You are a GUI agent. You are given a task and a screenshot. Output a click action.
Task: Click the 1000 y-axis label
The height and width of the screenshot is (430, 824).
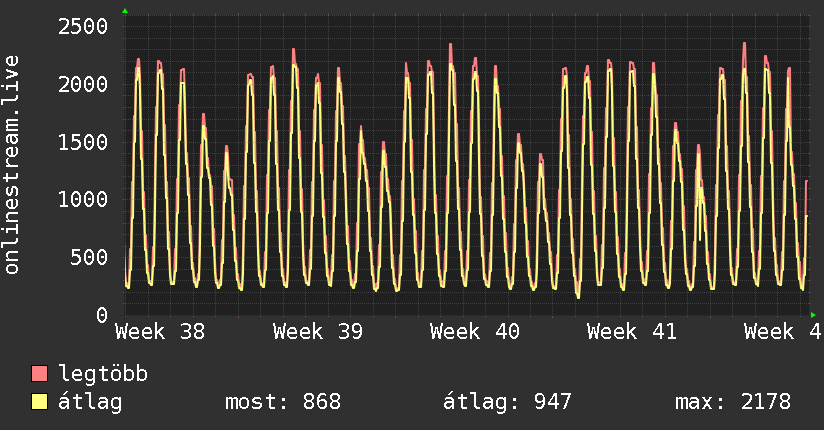(x=83, y=199)
